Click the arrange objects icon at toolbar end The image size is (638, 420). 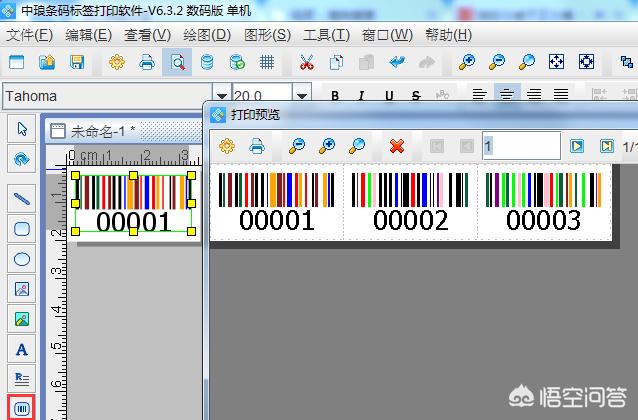(627, 62)
